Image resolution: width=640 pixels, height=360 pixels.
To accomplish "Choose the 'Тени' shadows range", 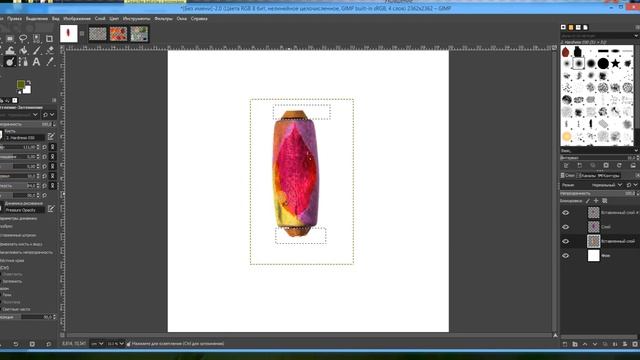I will pos(7,294).
